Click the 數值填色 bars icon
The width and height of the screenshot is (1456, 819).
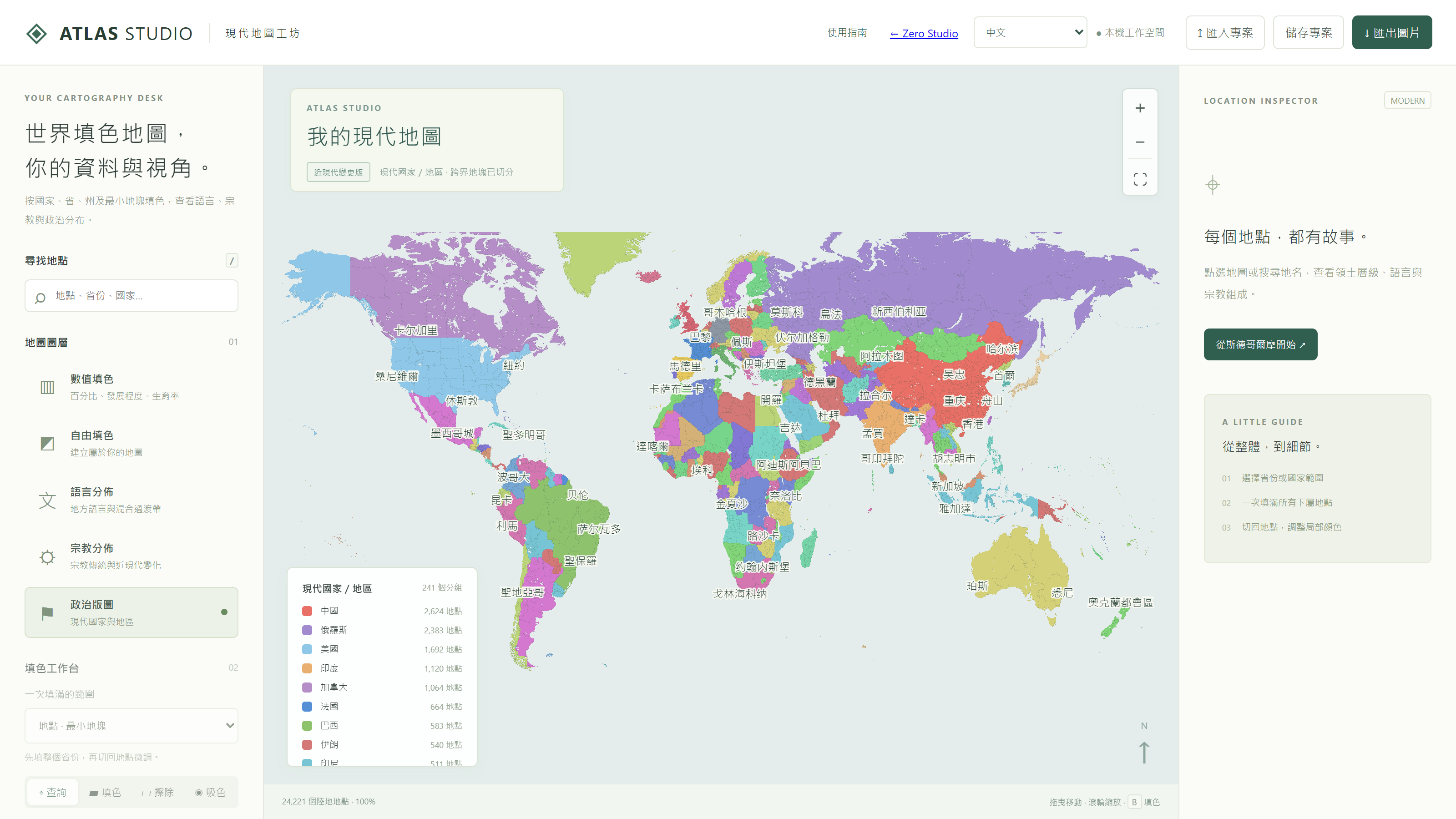coord(47,387)
